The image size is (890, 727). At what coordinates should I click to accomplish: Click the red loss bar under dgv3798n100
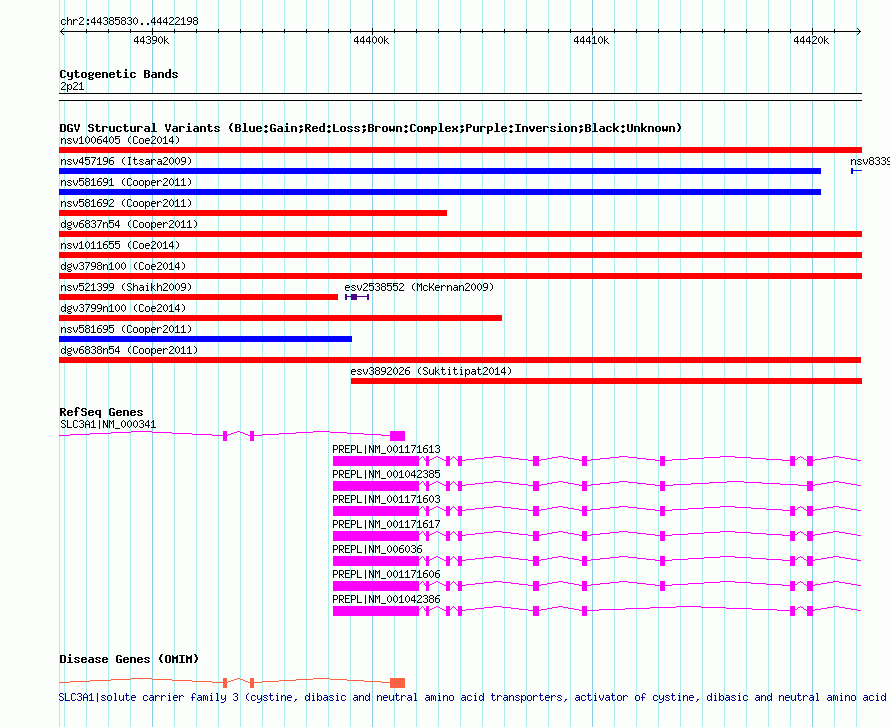tap(460, 276)
